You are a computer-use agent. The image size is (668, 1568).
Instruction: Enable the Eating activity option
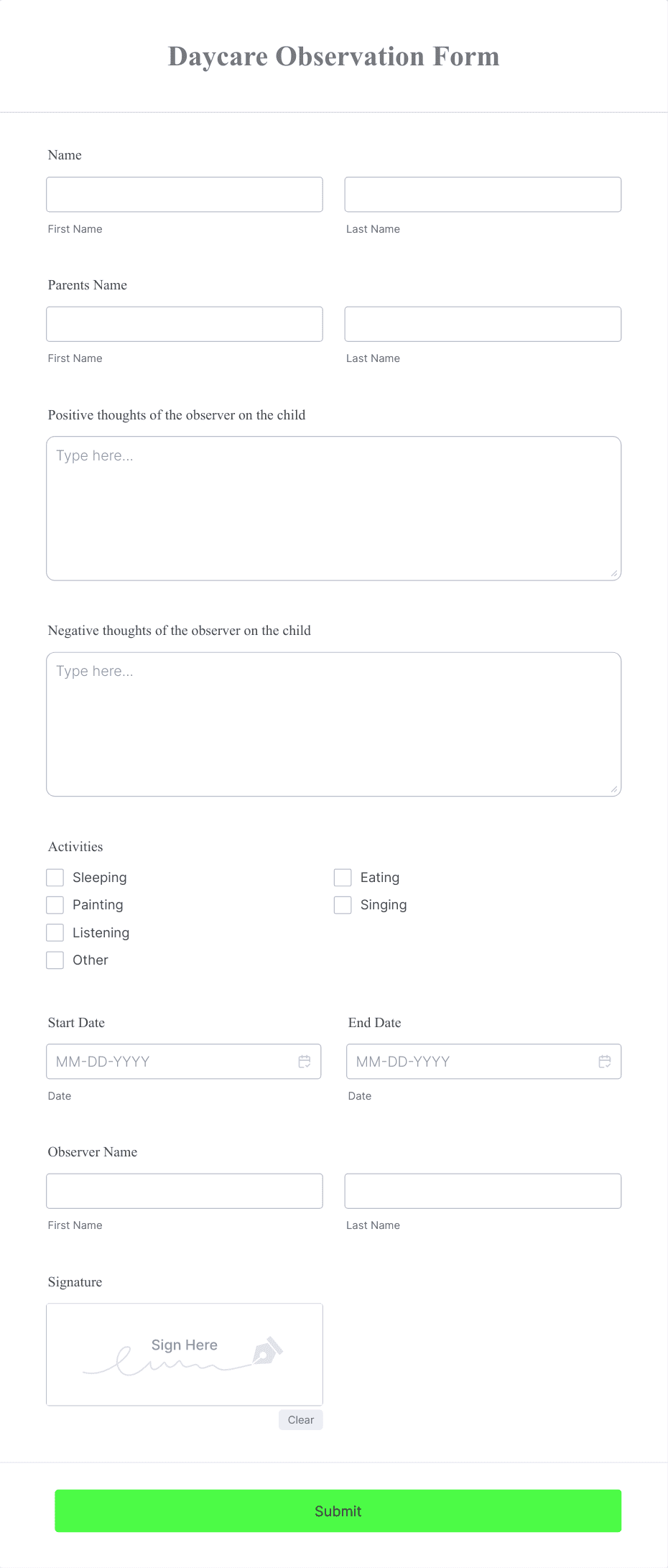click(x=341, y=877)
